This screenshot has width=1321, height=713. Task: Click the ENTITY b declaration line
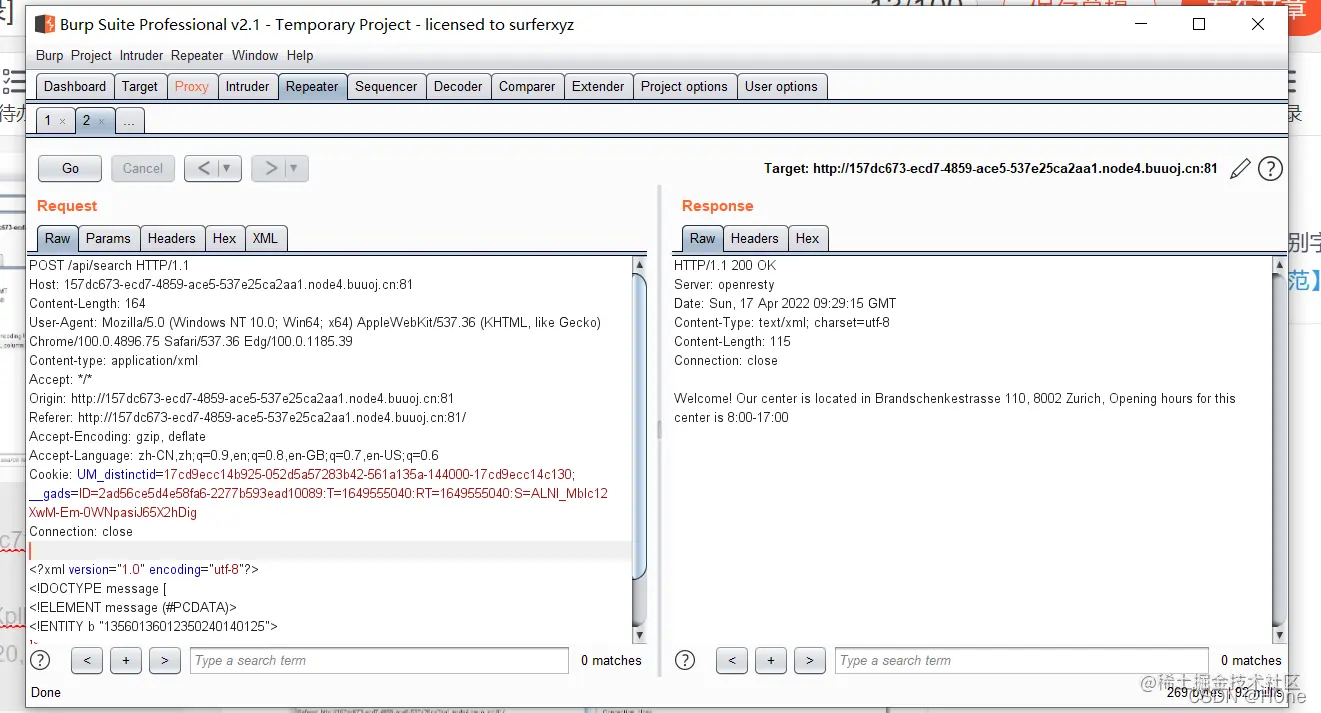[153, 627]
